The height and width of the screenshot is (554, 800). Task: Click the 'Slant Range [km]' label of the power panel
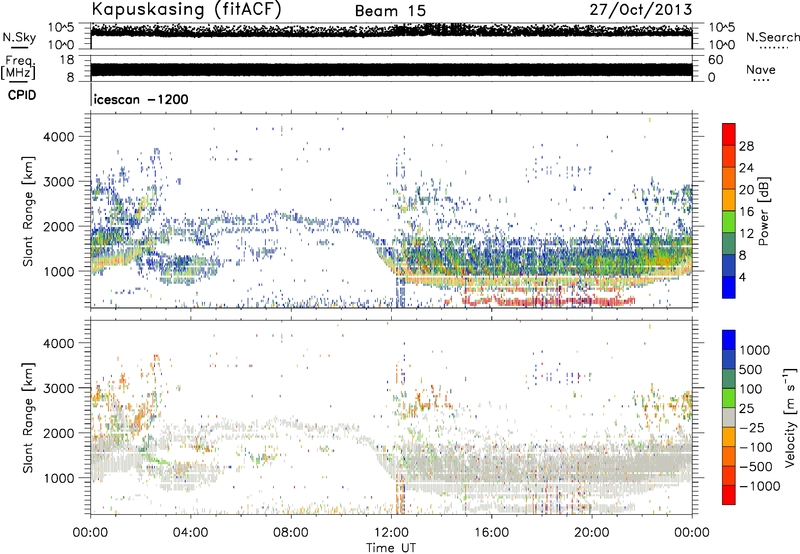28,211
